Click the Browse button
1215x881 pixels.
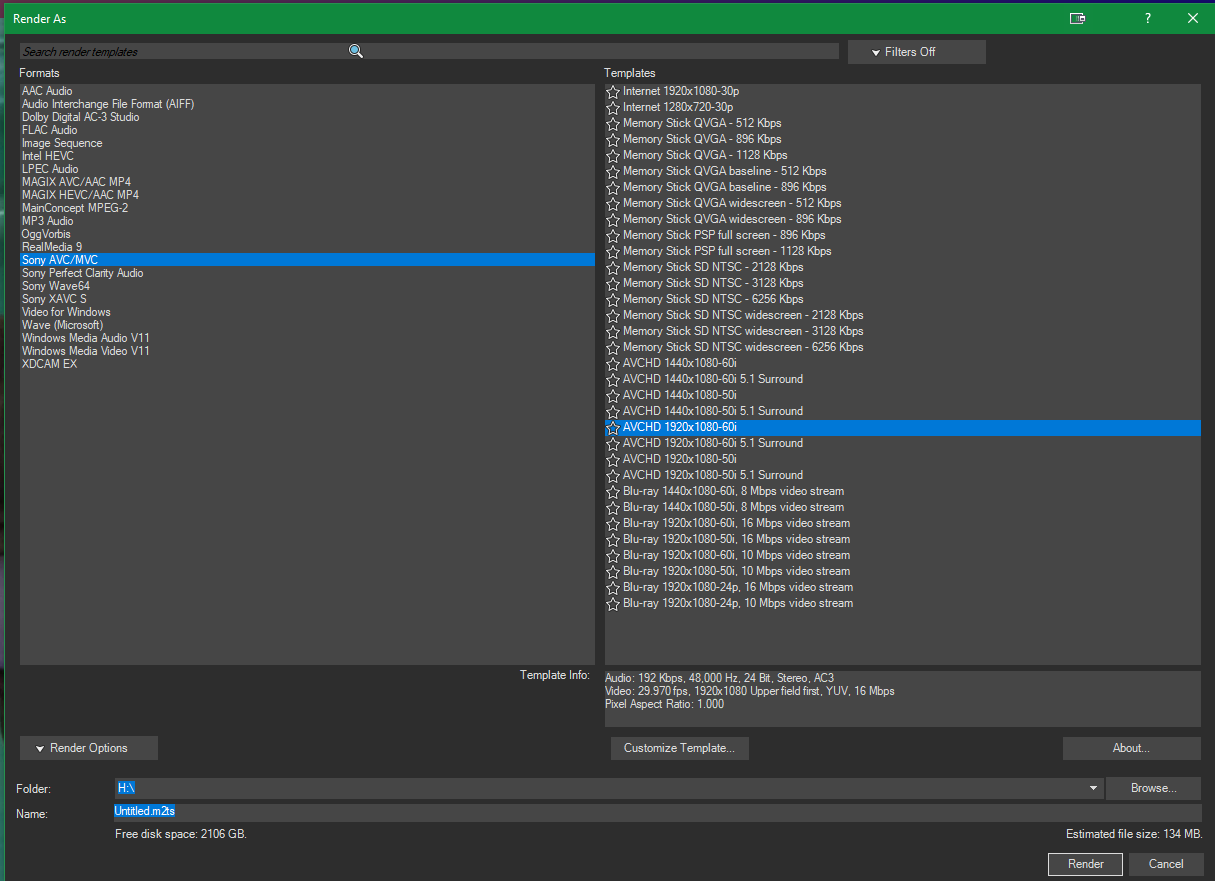tap(1153, 788)
